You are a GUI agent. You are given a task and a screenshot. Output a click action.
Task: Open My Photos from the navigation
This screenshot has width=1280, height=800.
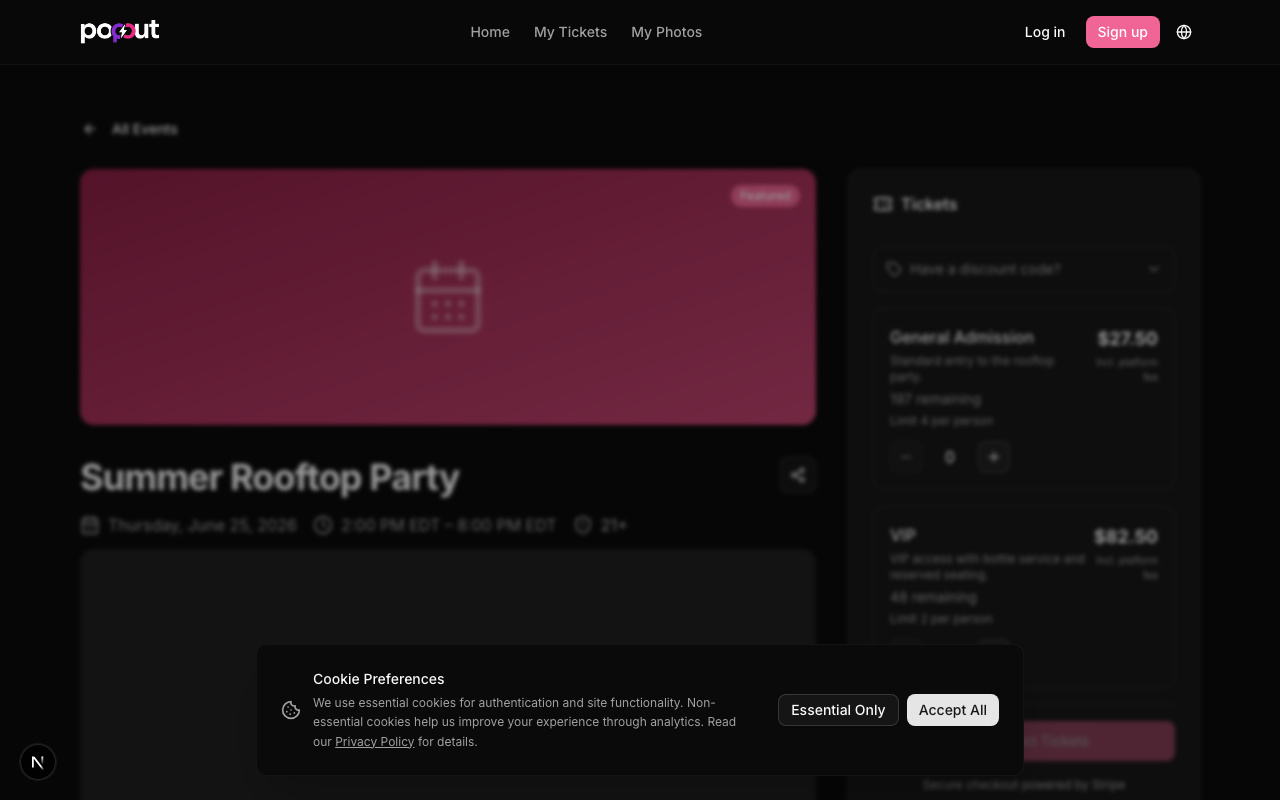[x=666, y=32]
